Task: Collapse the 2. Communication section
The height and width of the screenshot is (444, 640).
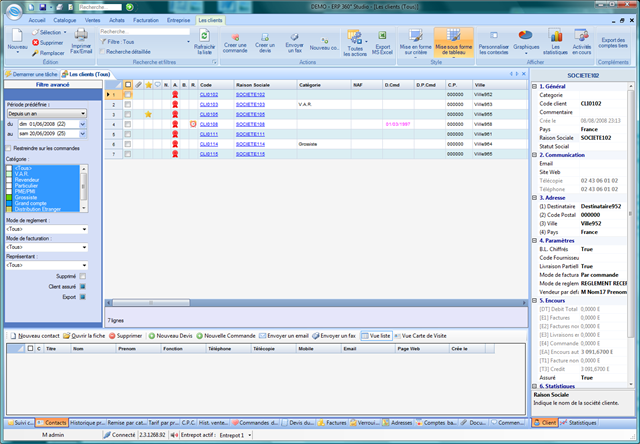Action: [x=534, y=155]
